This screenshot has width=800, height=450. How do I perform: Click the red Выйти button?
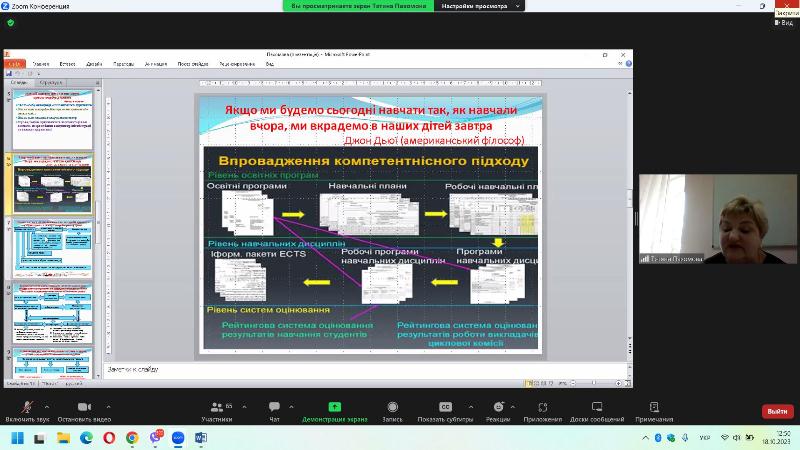click(x=775, y=411)
